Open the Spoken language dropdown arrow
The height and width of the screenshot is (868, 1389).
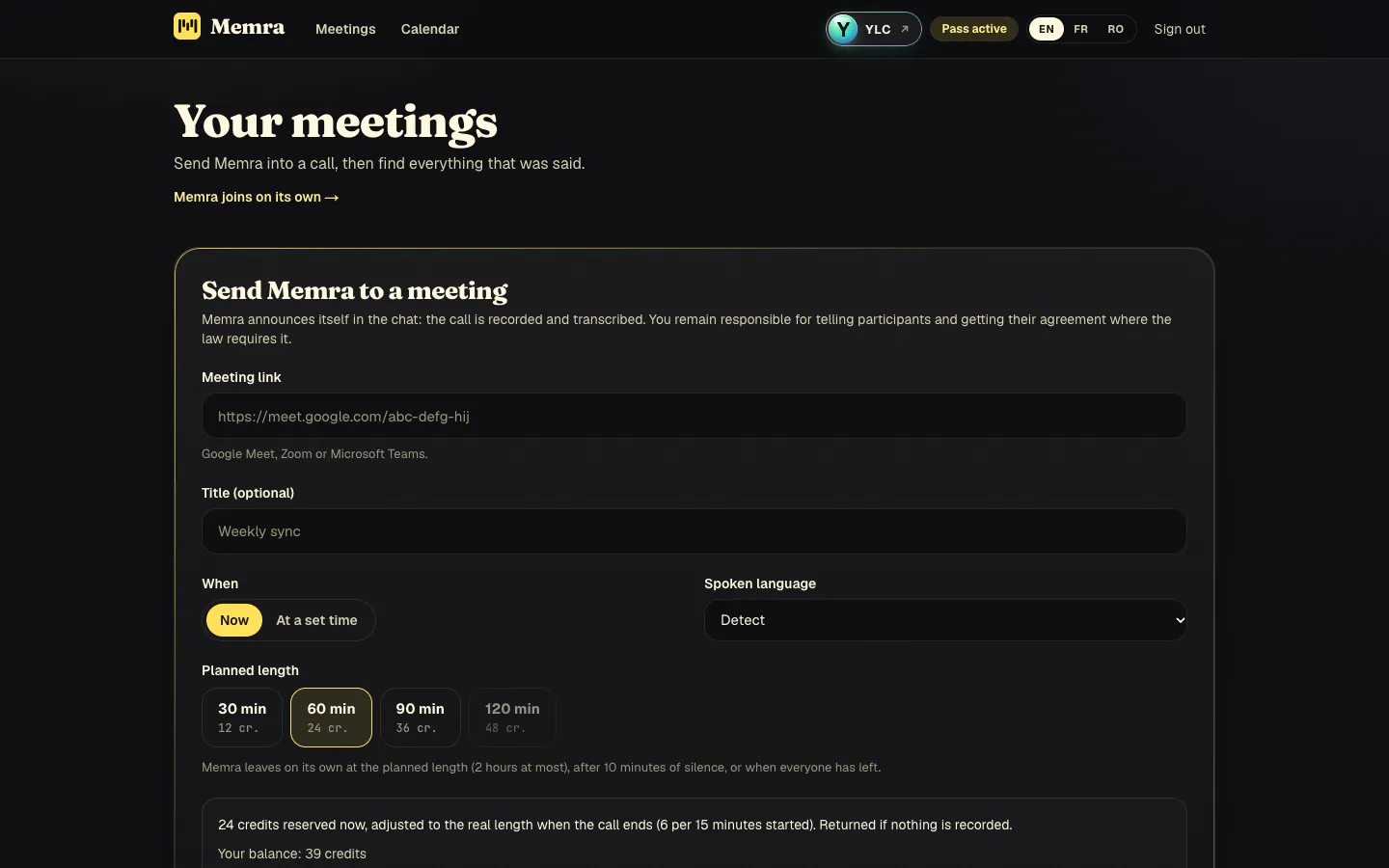1180,620
